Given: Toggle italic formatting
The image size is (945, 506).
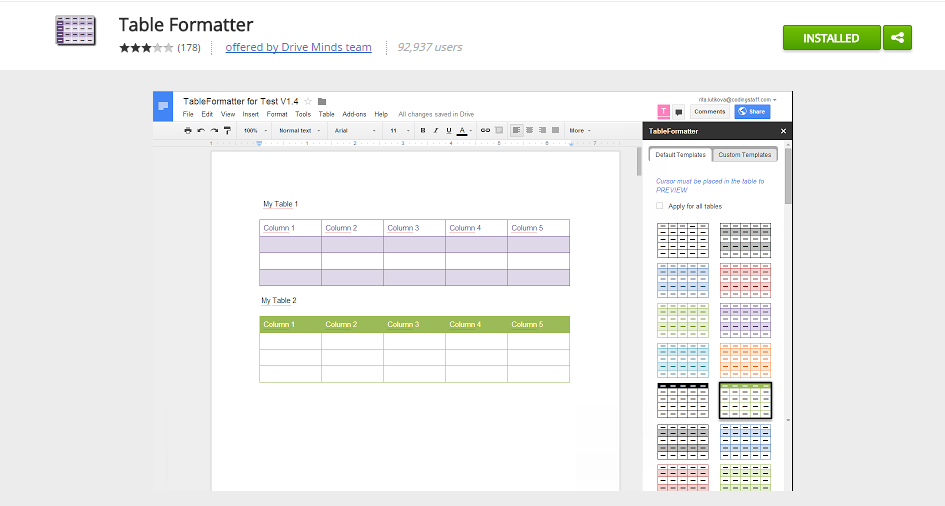Looking at the screenshot, I should [436, 130].
